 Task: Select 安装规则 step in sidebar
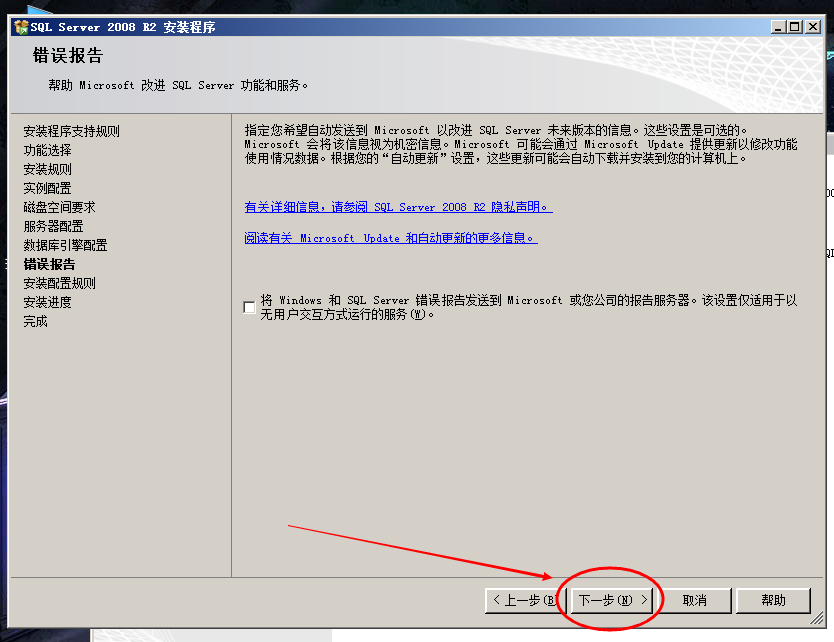[x=47, y=169]
